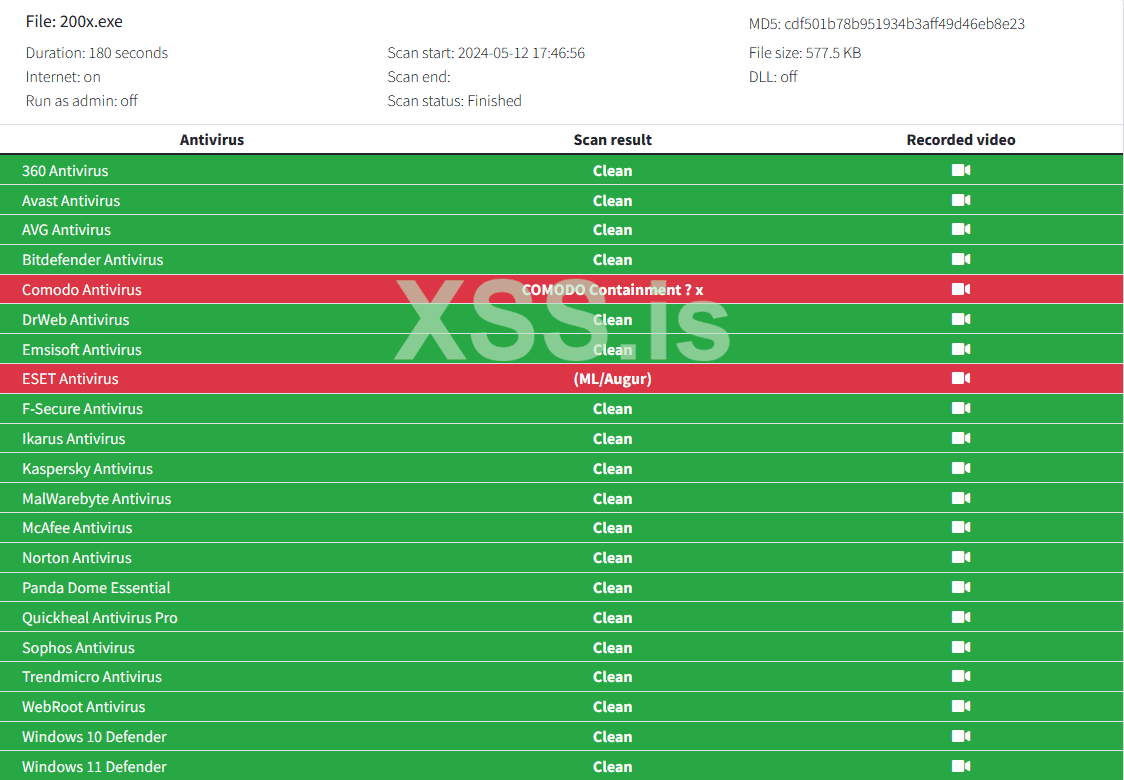The height and width of the screenshot is (780, 1124).
Task: Click the Avast Antivirus name
Action: (x=71, y=201)
